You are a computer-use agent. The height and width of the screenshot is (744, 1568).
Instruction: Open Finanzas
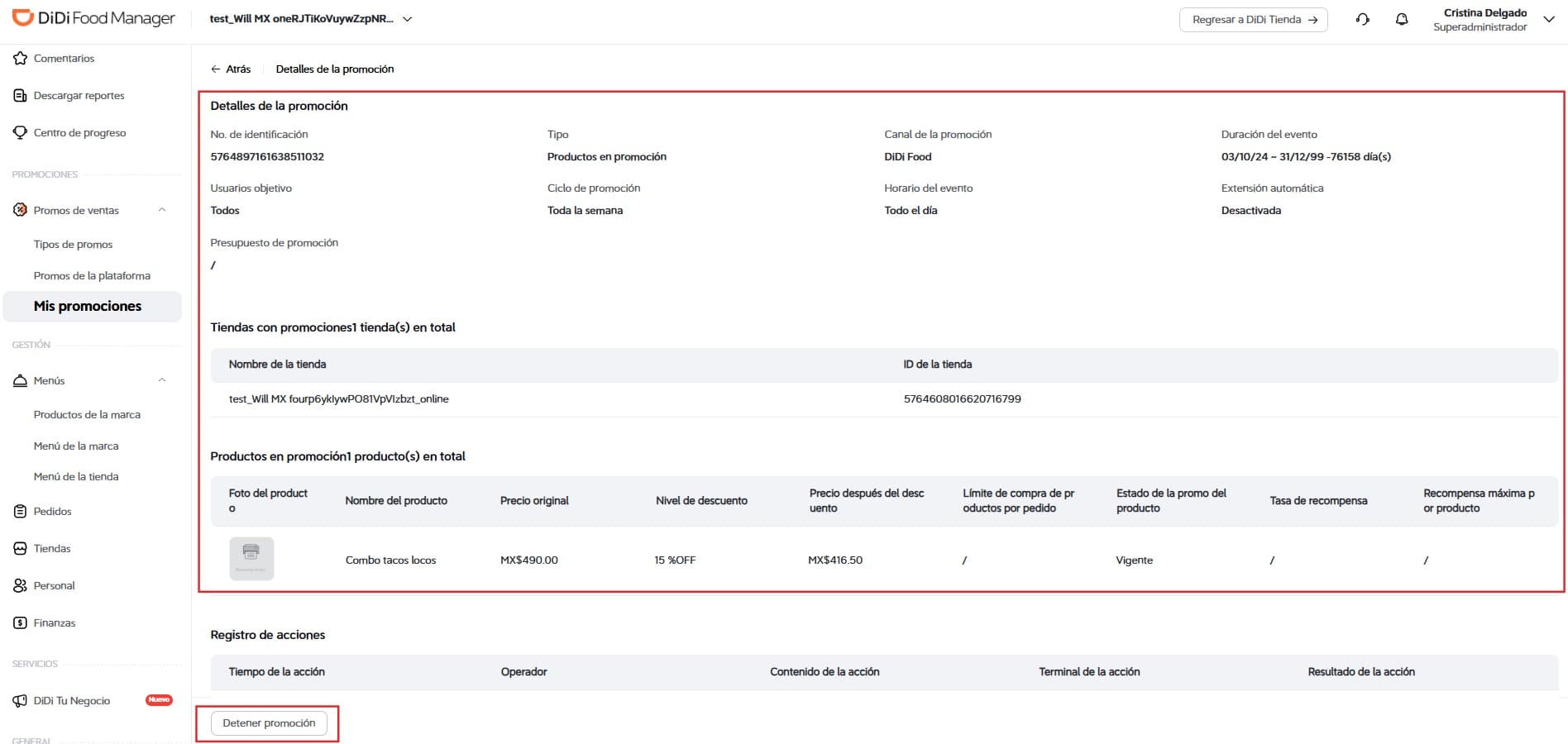[x=55, y=622]
